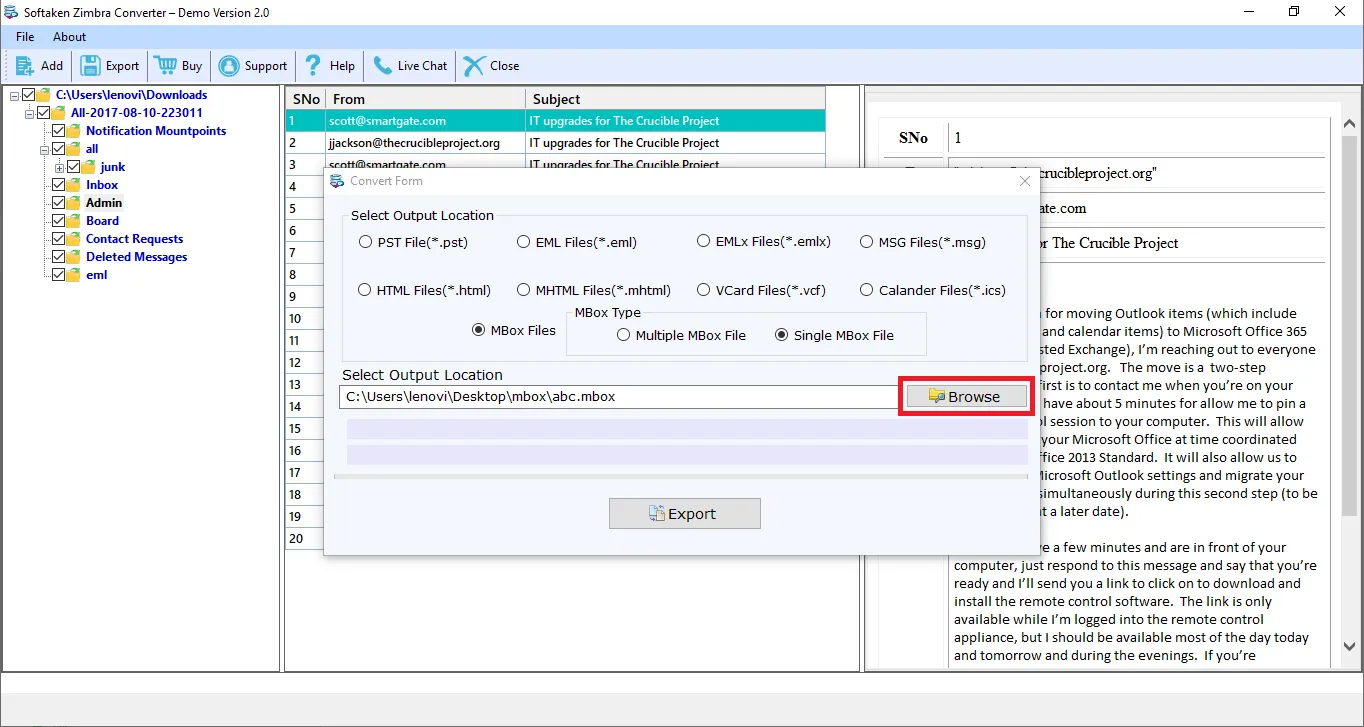
Task: Expand the junk folder node
Action: tap(59, 167)
